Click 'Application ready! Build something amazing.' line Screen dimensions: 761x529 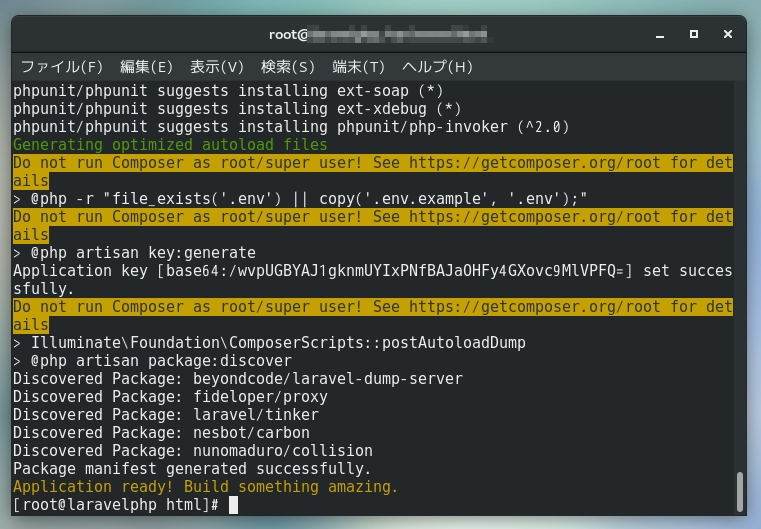click(206, 486)
